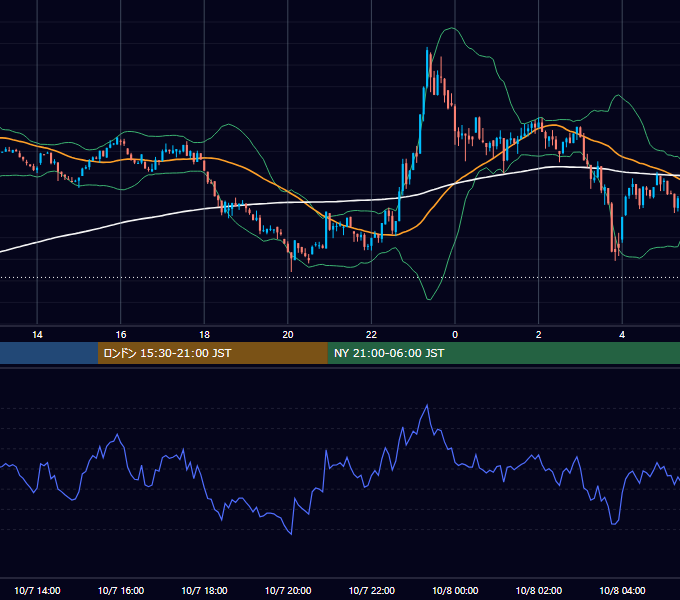
Task: Click the tallest candlestick at the price spike peak
Action: point(427,69)
